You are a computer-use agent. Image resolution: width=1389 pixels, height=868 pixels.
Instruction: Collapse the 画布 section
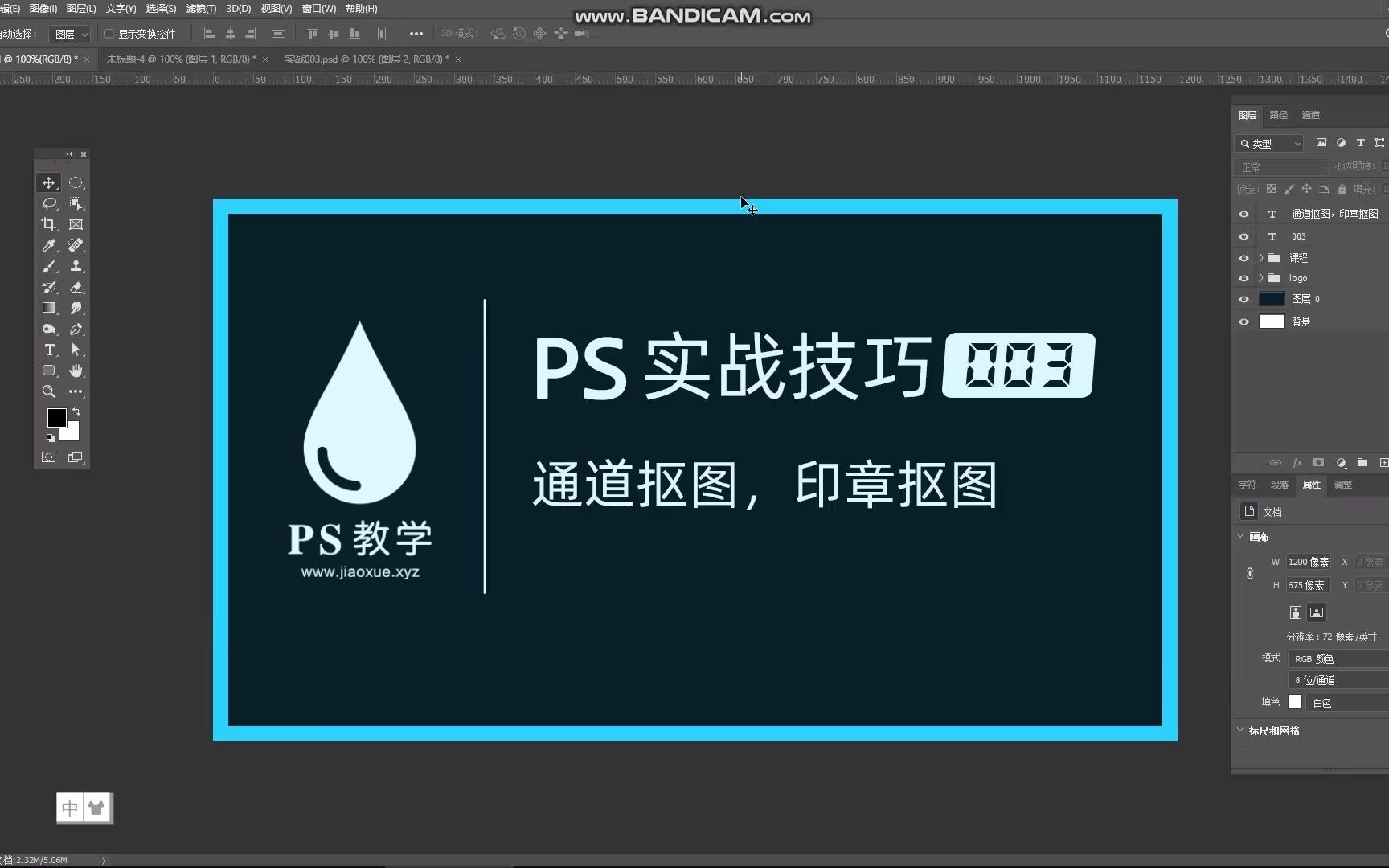pos(1240,536)
